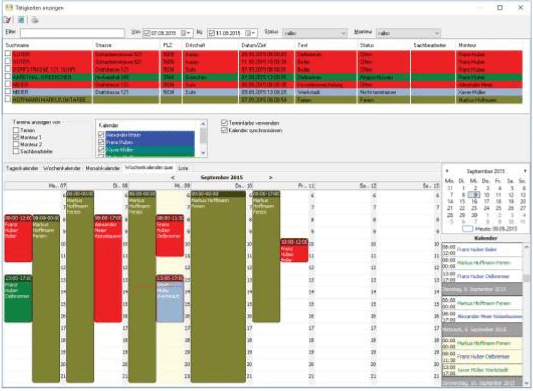Tick the checkbox of the first SUTER row

pos(8,54)
